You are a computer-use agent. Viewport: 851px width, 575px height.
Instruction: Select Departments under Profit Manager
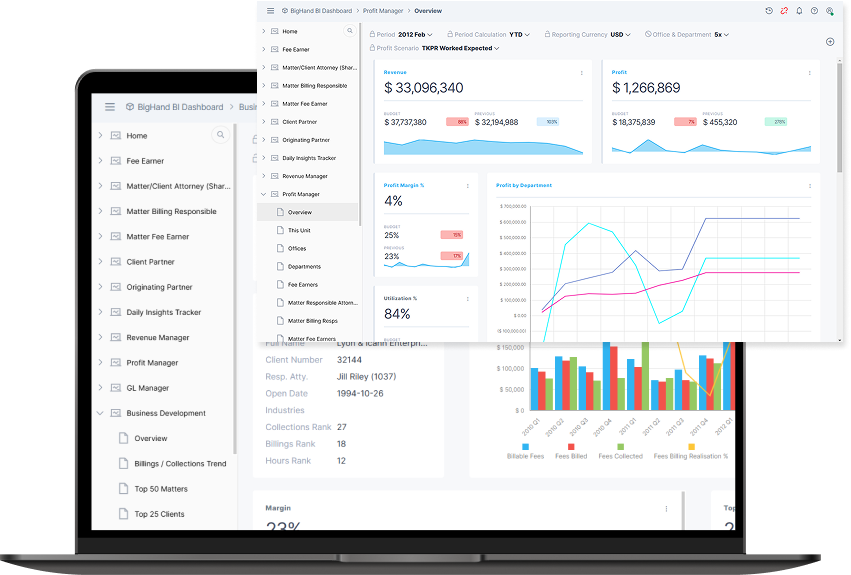[304, 267]
